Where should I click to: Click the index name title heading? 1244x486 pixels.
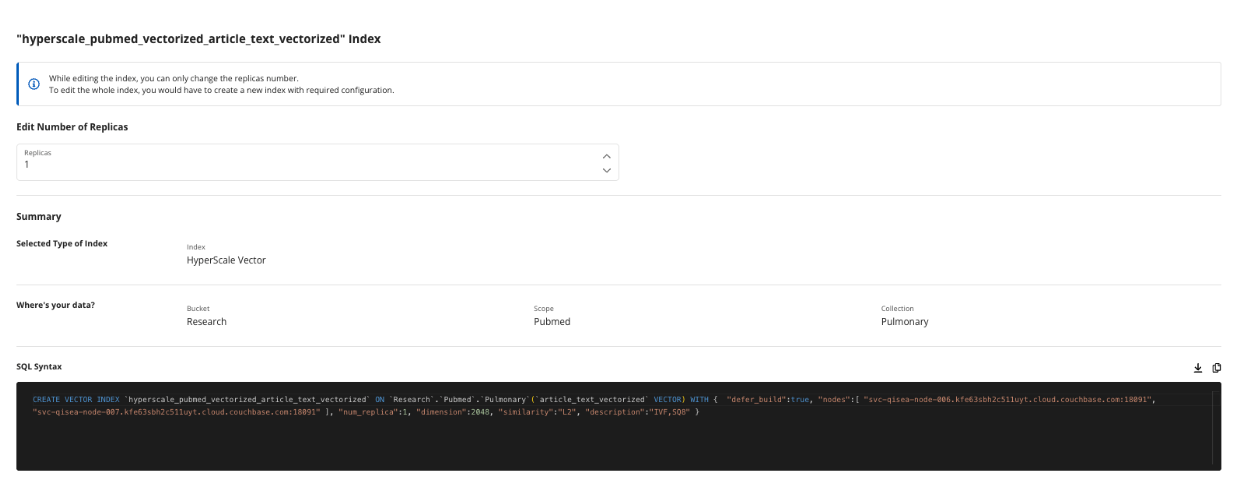[x=198, y=39]
